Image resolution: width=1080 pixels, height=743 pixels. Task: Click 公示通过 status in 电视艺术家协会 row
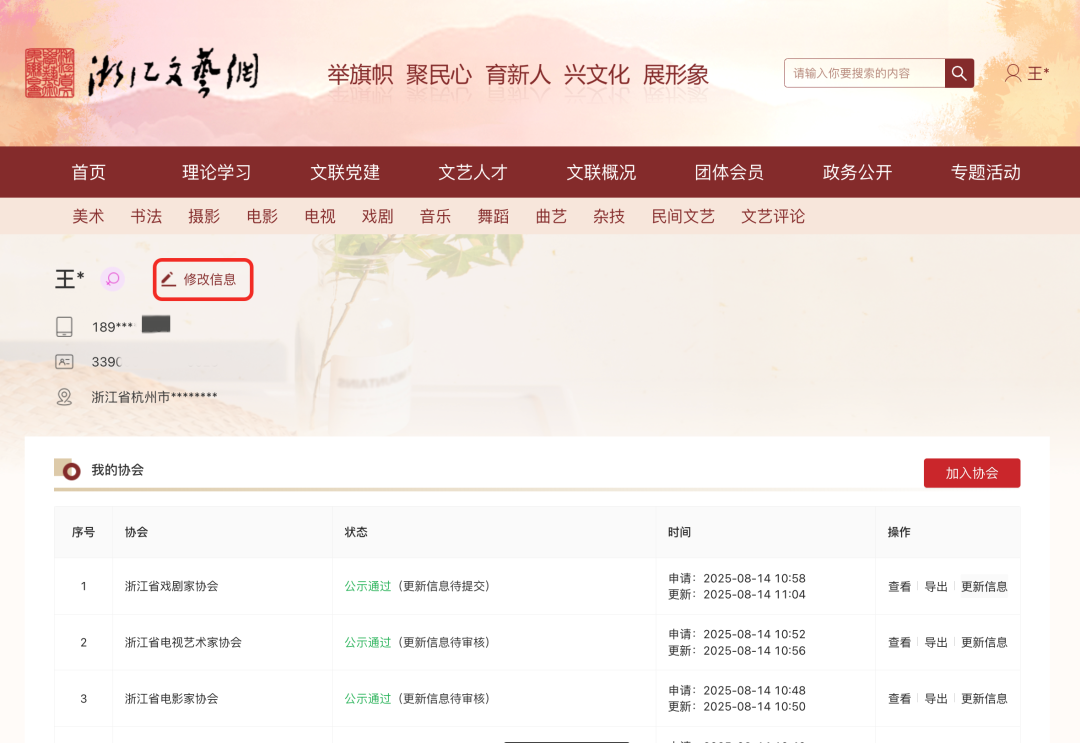coord(368,642)
